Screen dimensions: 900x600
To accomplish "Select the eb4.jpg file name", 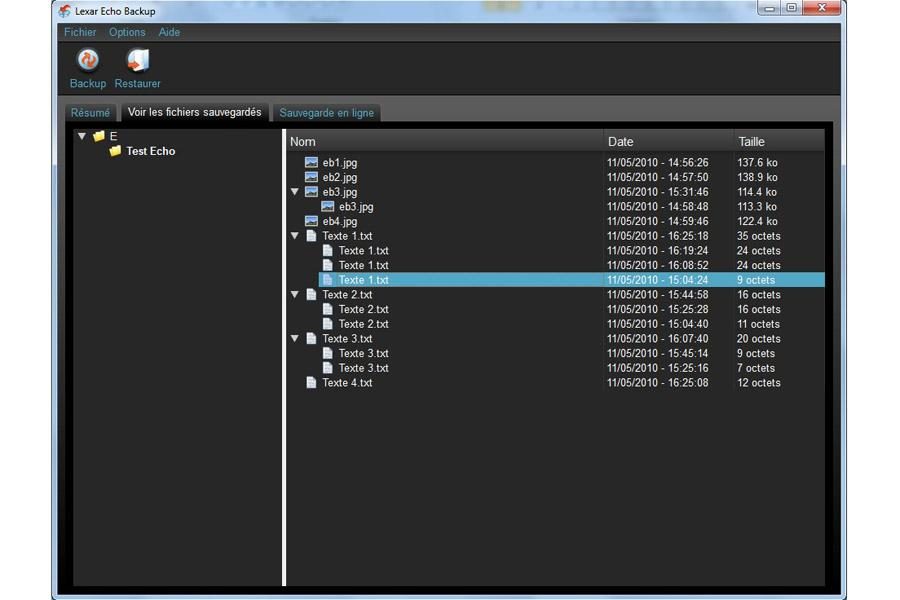I will click(340, 221).
